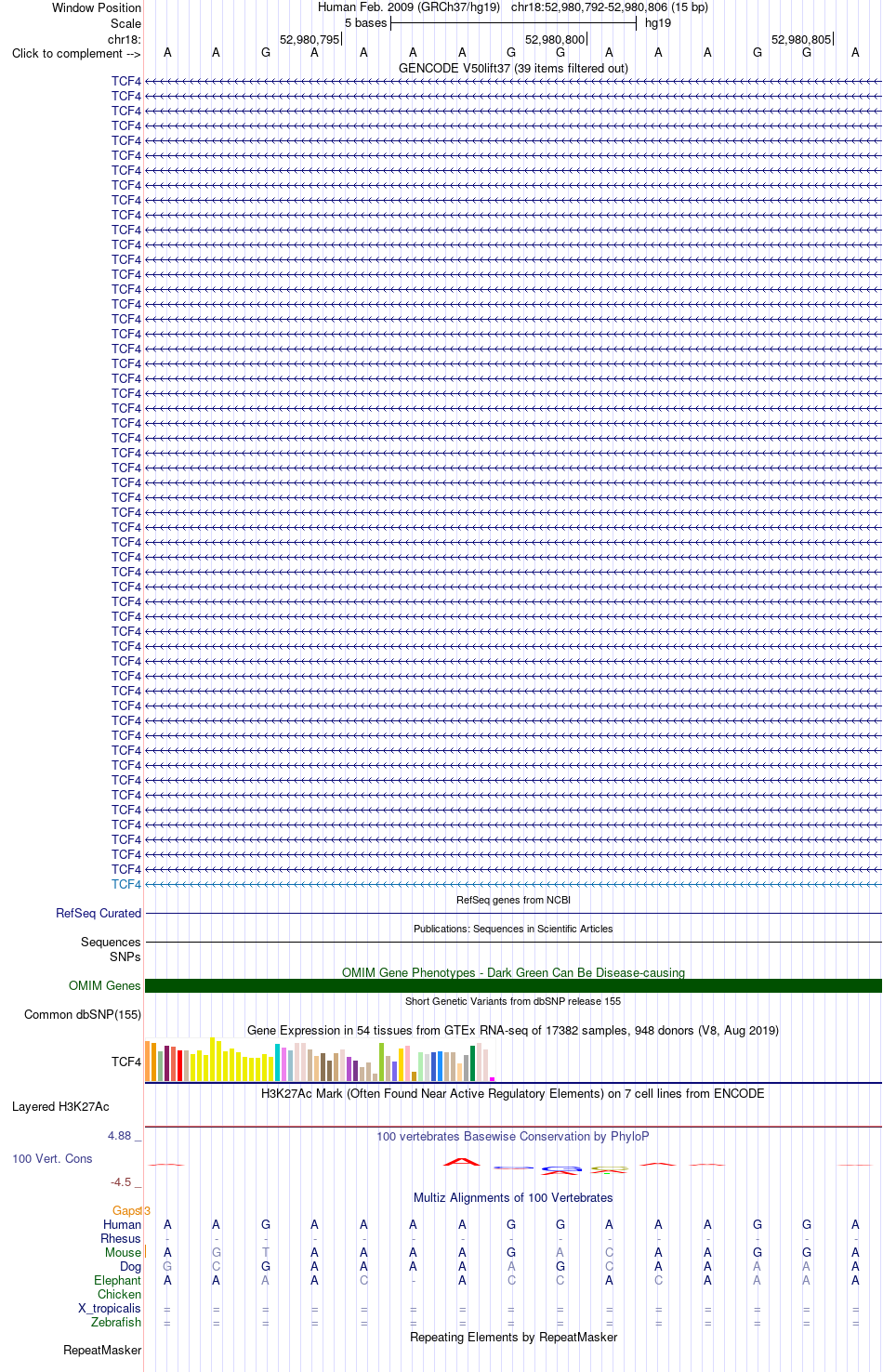
Task: Click '100 vertebrates Basewise Conservation by PhyloP'
Action: coord(513,1136)
